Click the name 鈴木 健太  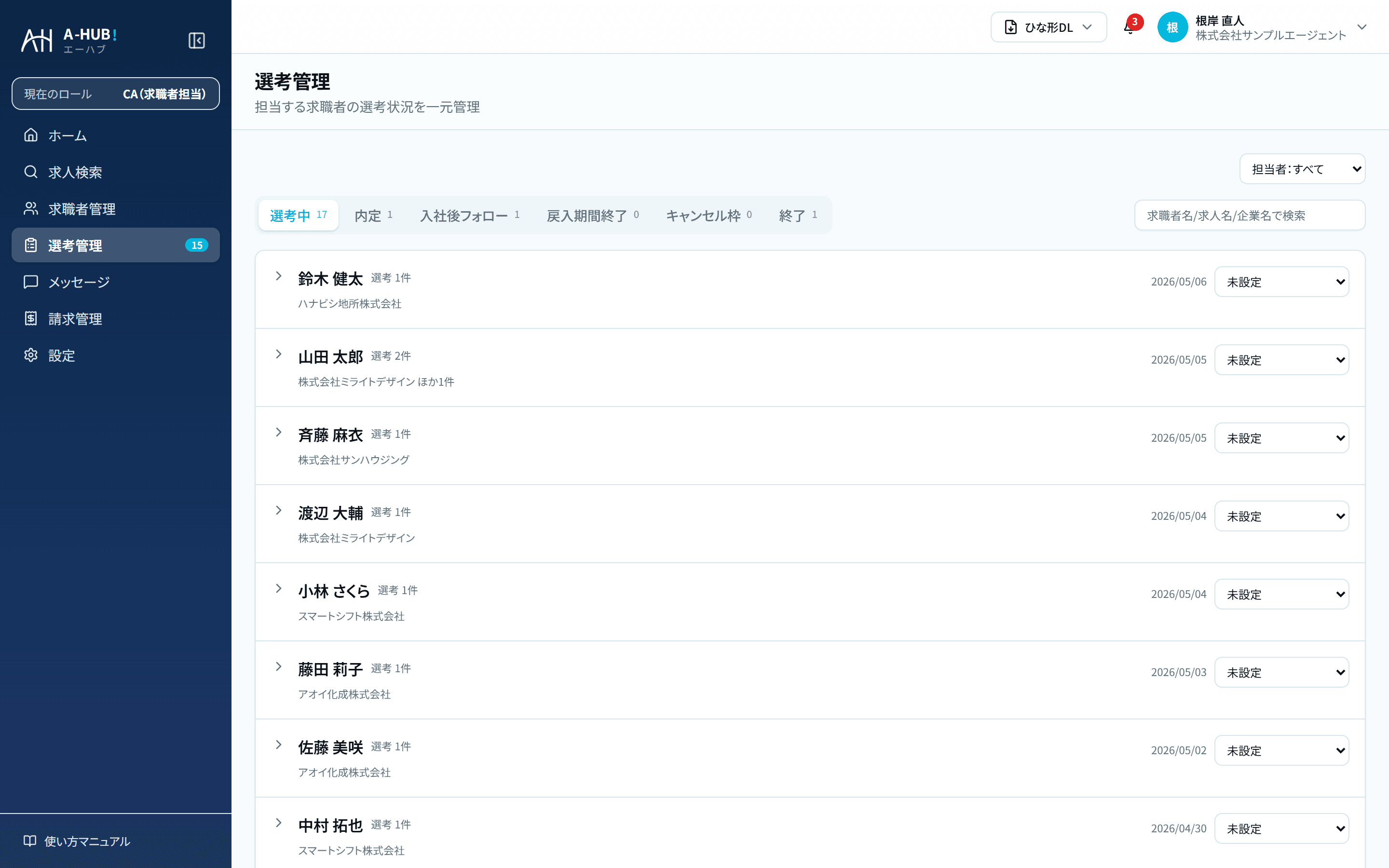tap(330, 278)
